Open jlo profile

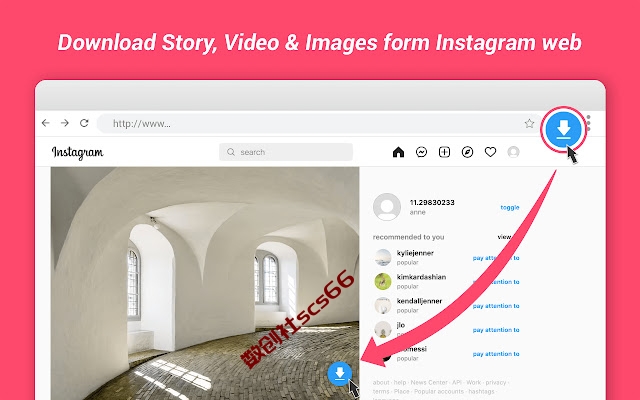[x=400, y=325]
